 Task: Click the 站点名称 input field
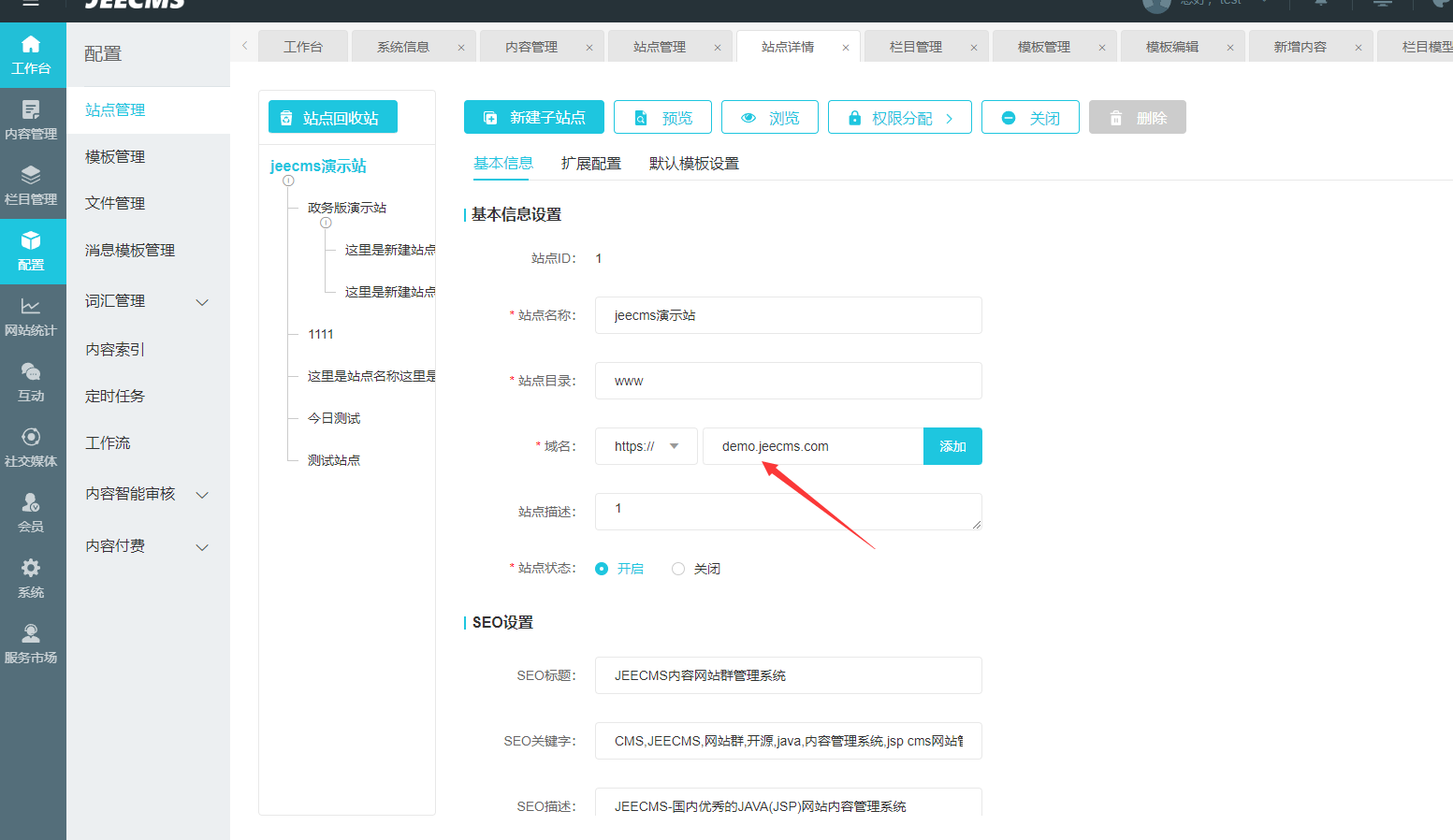coord(788,315)
